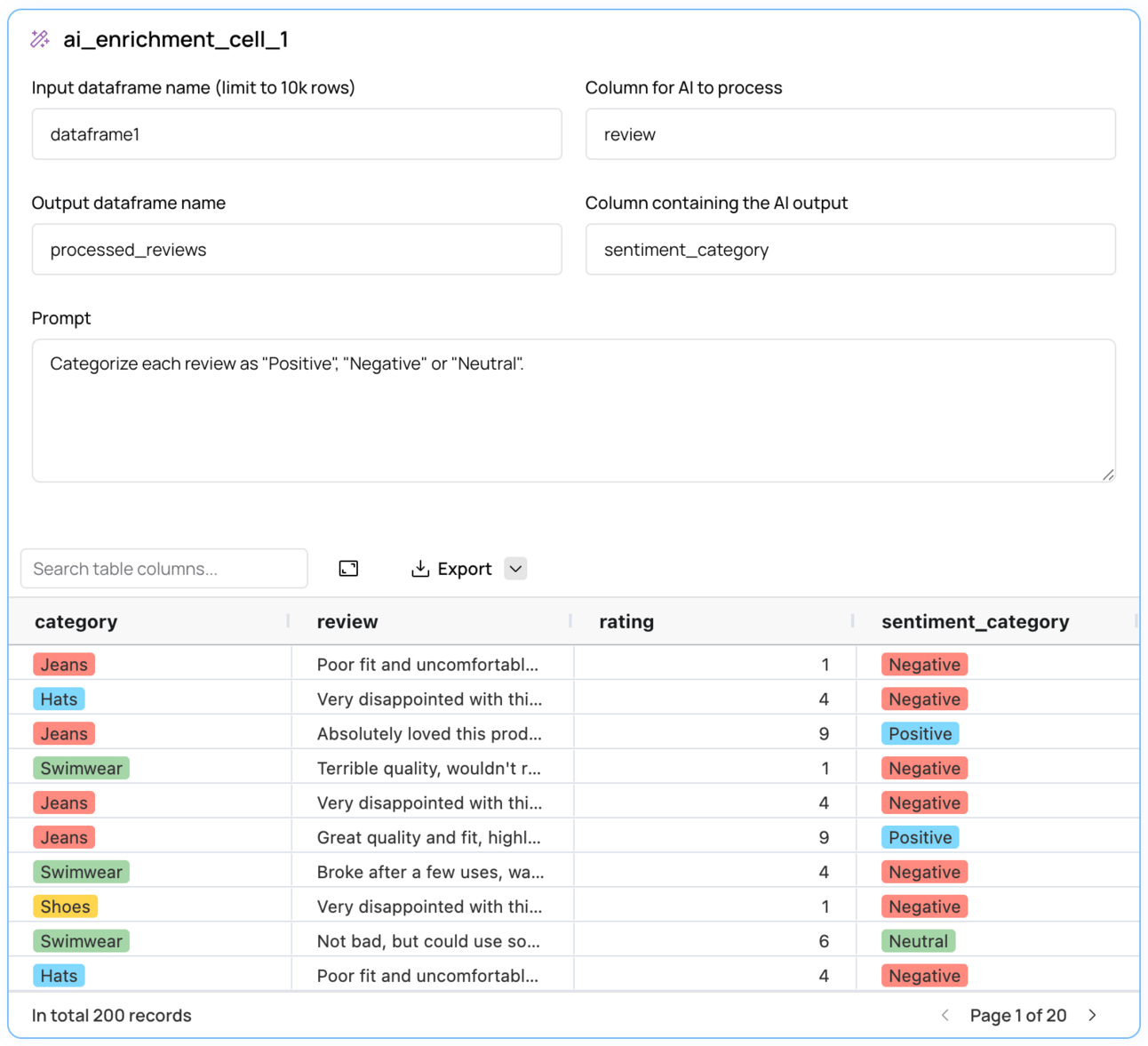
Task: Click the Export button
Action: [x=451, y=569]
